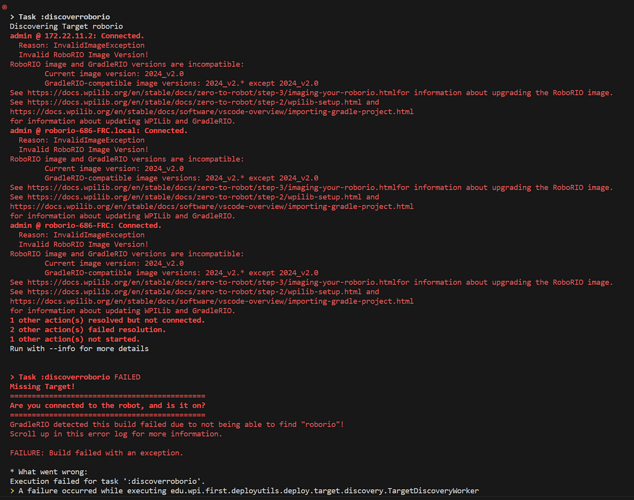Click the 'Missing Target!' message
The height and width of the screenshot is (500, 634).
(42, 386)
